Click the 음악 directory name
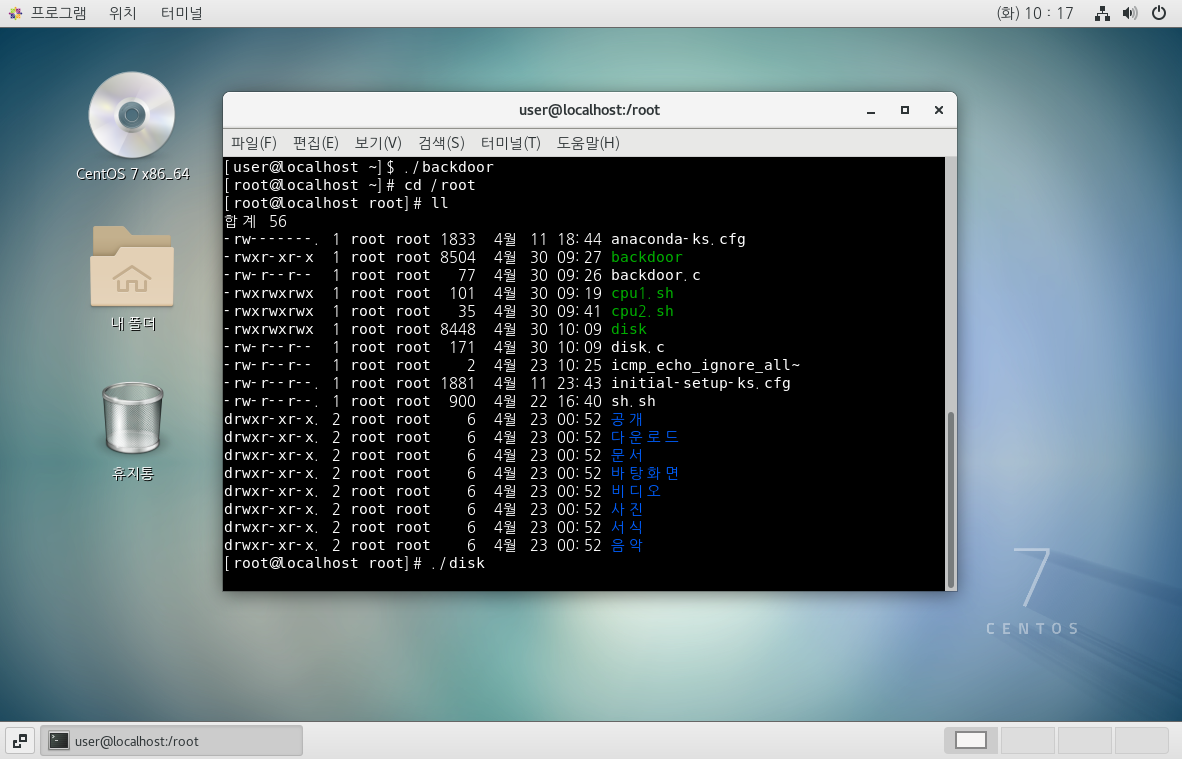 coord(626,546)
